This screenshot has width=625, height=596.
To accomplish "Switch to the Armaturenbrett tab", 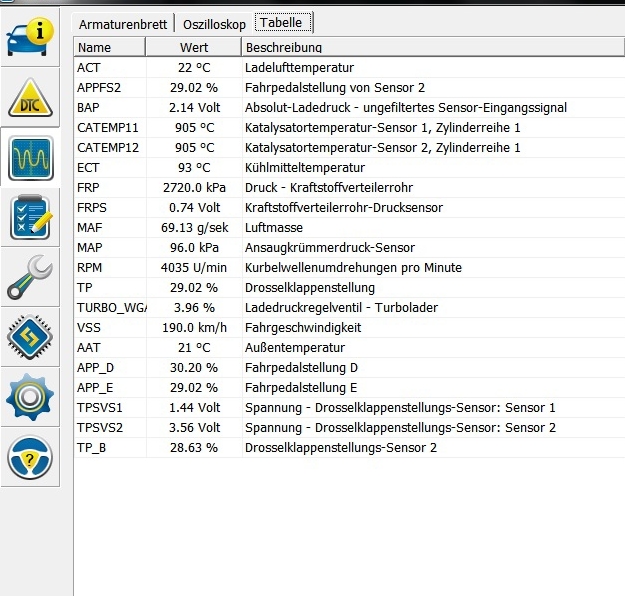I will [123, 23].
